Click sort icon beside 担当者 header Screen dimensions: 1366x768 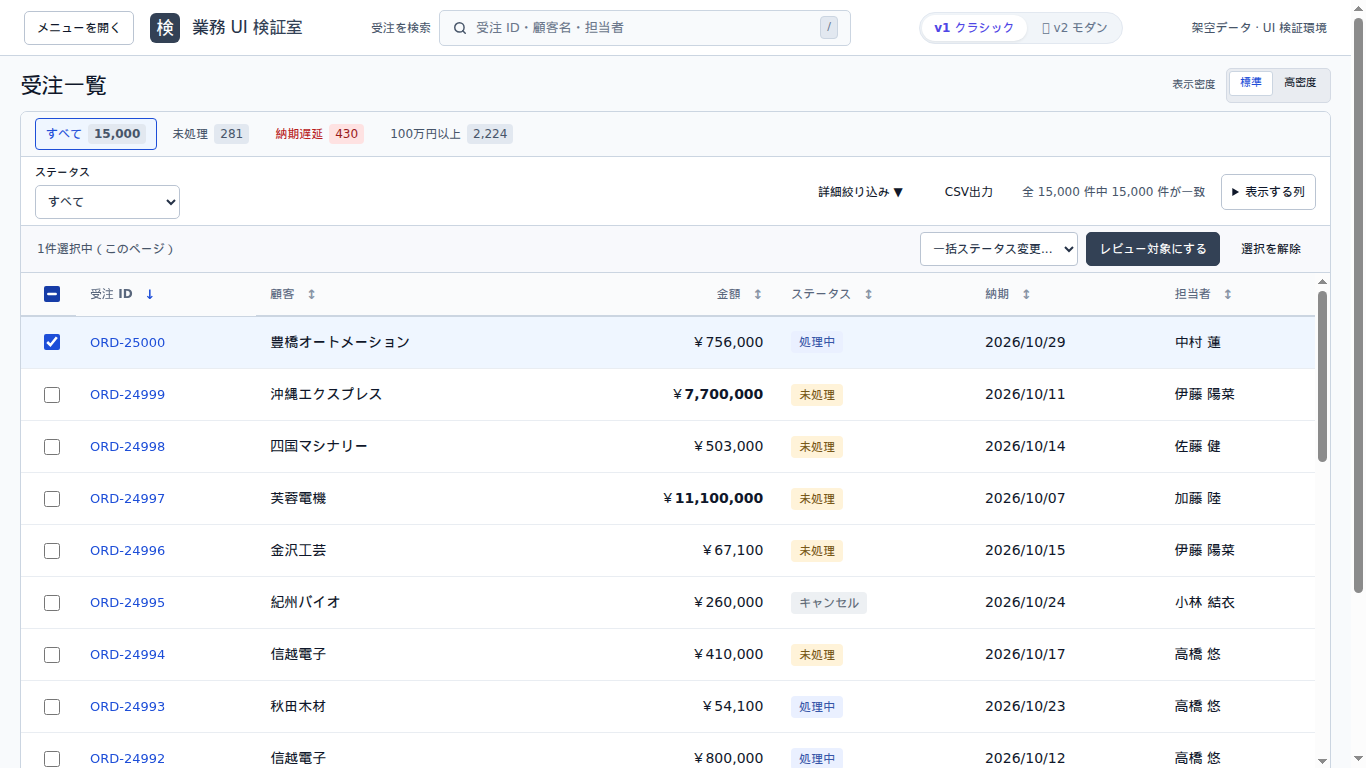coord(1228,294)
